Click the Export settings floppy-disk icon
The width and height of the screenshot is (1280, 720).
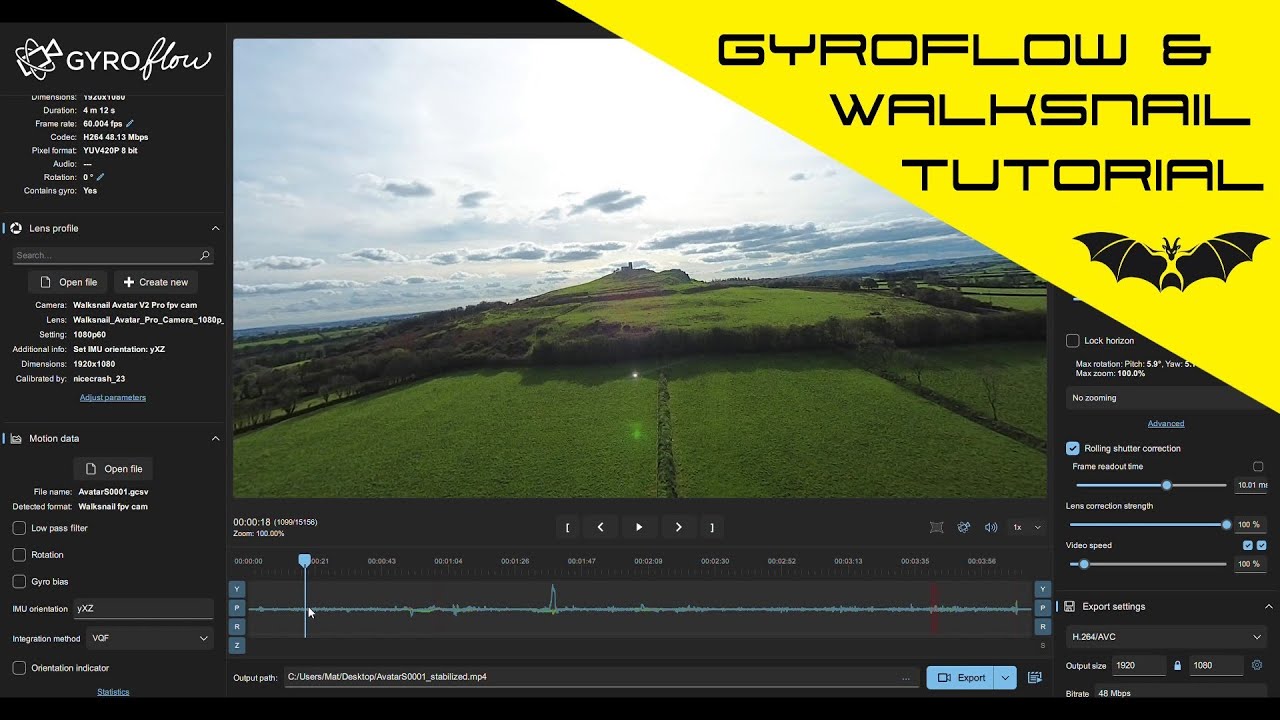click(1069, 606)
